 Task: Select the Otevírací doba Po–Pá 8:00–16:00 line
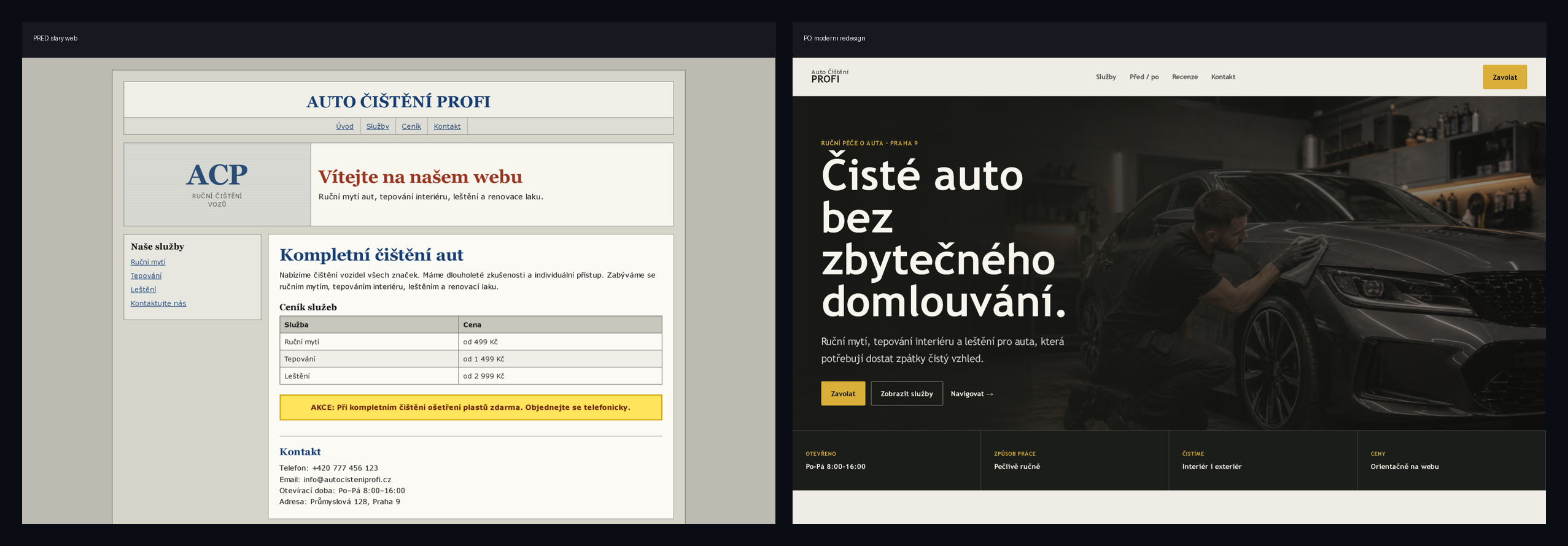tap(342, 491)
